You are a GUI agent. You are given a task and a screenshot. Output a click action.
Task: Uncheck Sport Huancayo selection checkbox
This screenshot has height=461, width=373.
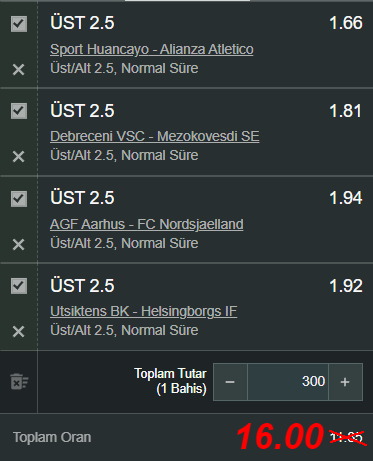[19, 24]
